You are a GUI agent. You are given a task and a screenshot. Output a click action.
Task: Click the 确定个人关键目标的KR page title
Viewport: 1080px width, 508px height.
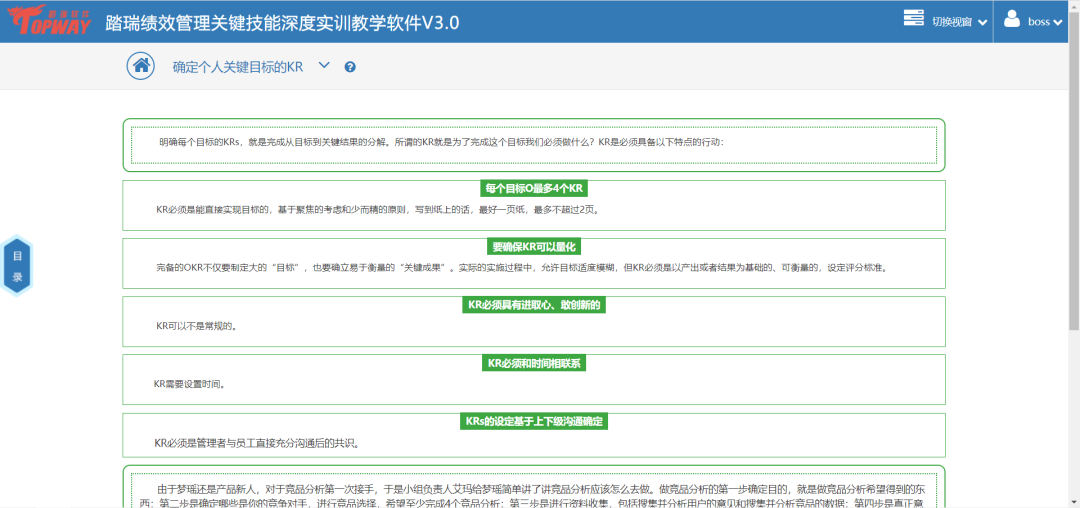[x=237, y=67]
